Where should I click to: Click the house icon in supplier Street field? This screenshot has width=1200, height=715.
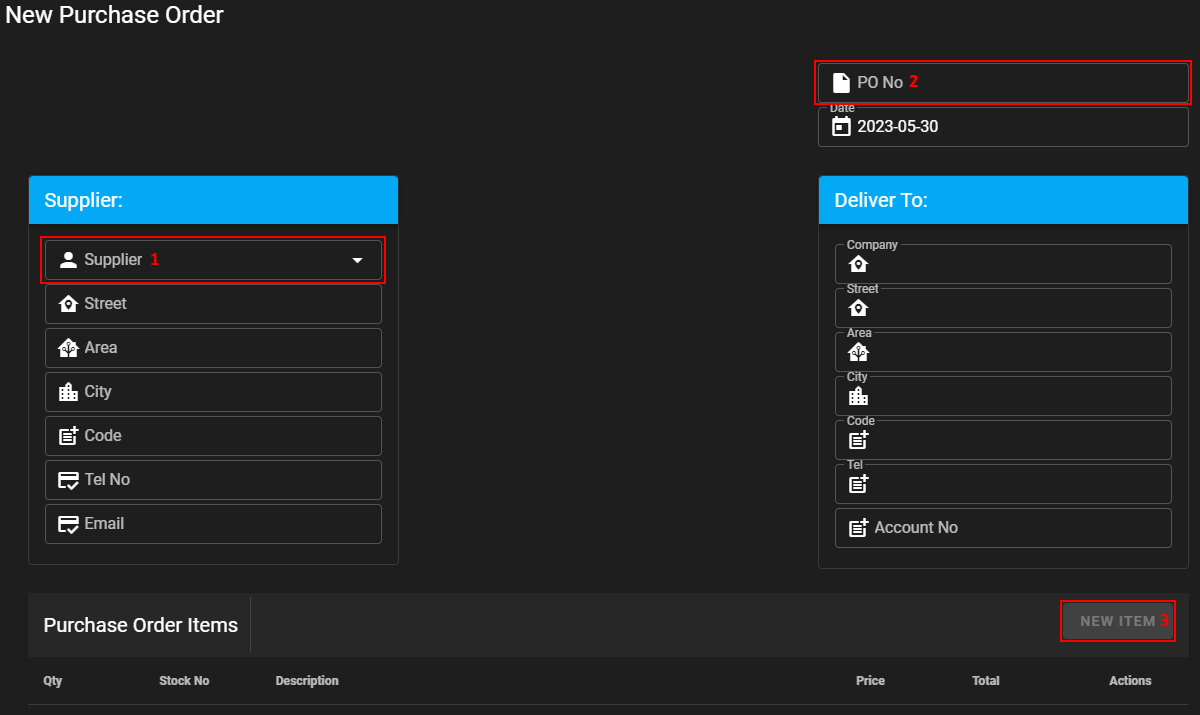(68, 304)
